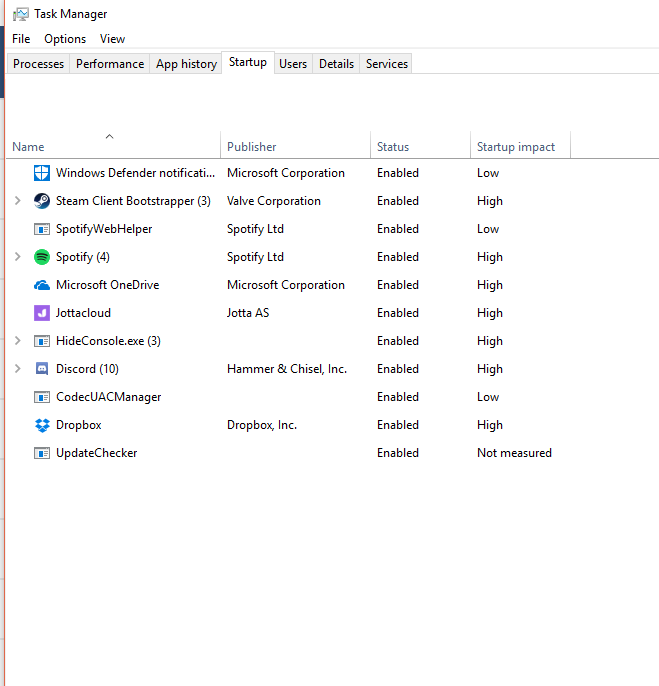Select the UpdateChecker entry name
The height and width of the screenshot is (686, 659).
point(96,453)
